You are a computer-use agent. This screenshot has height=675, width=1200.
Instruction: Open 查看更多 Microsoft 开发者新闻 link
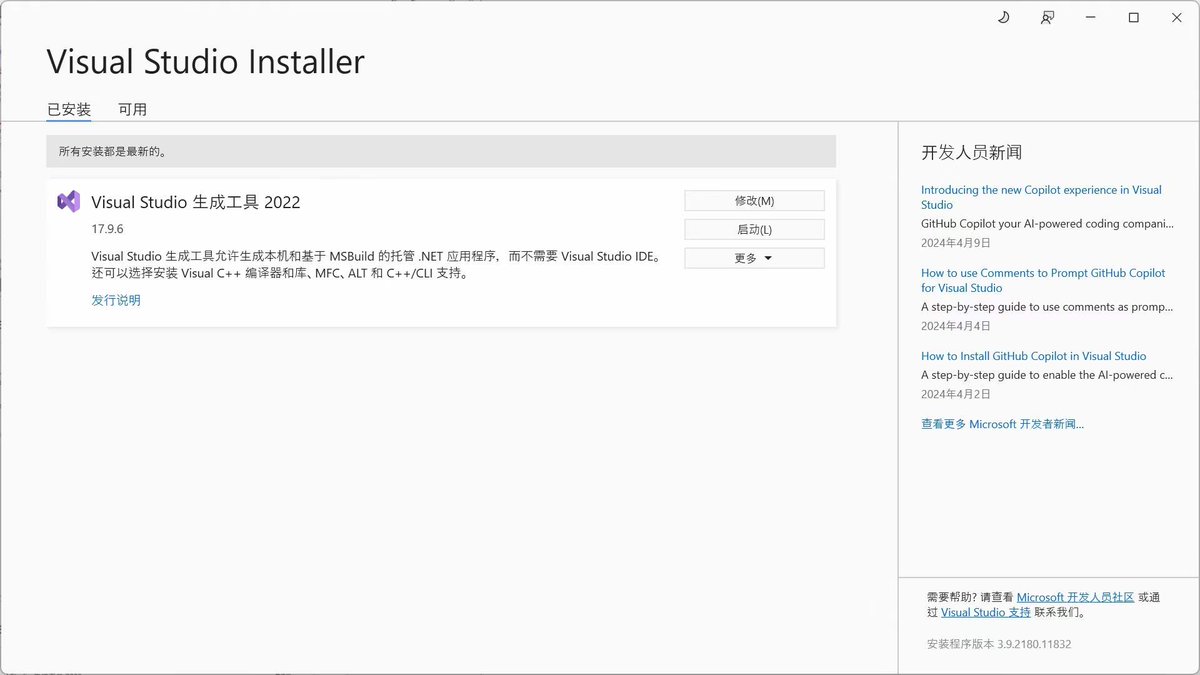[1002, 424]
